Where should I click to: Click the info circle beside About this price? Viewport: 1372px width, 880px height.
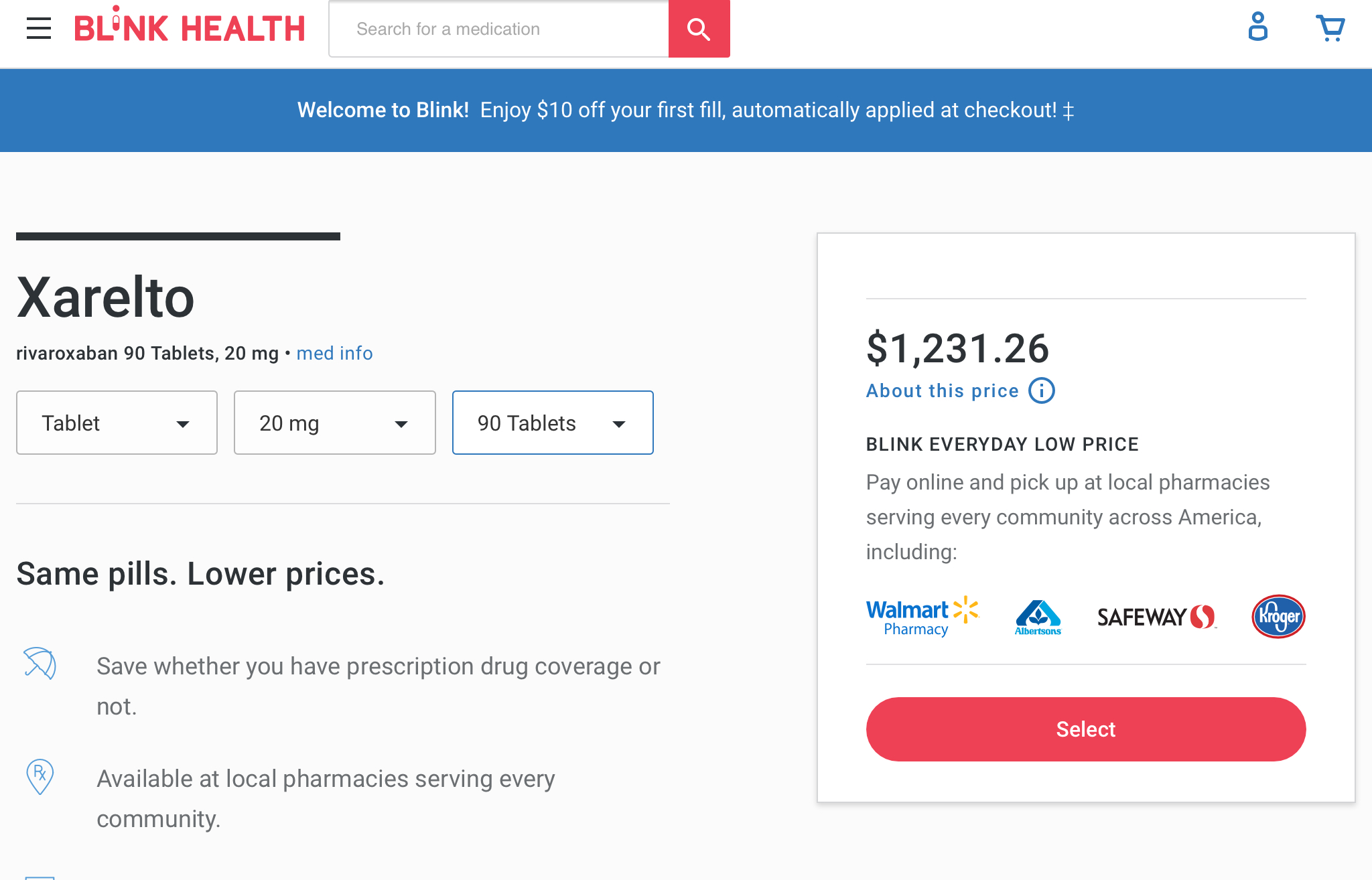pos(1041,390)
